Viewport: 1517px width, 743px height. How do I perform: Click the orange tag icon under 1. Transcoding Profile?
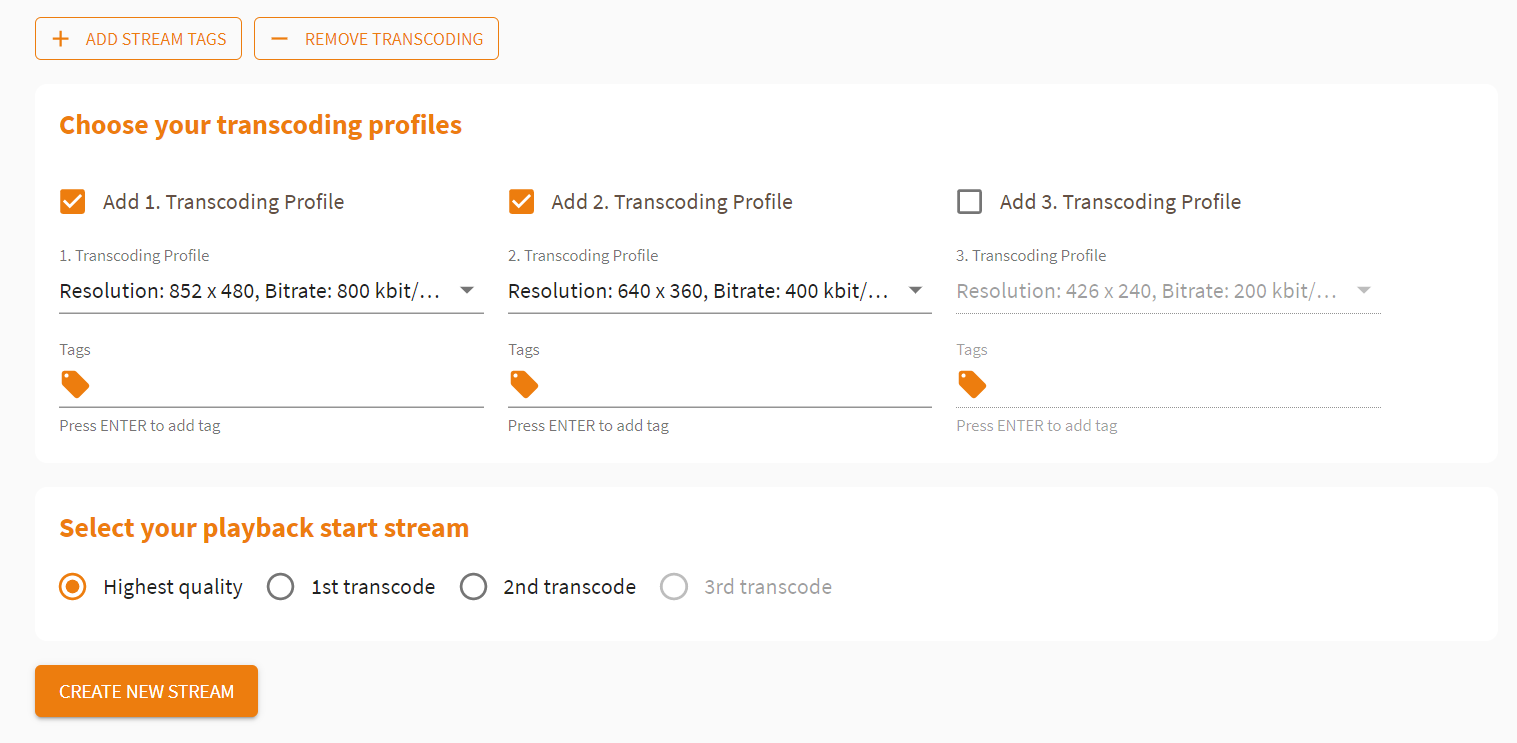pyautogui.click(x=75, y=384)
